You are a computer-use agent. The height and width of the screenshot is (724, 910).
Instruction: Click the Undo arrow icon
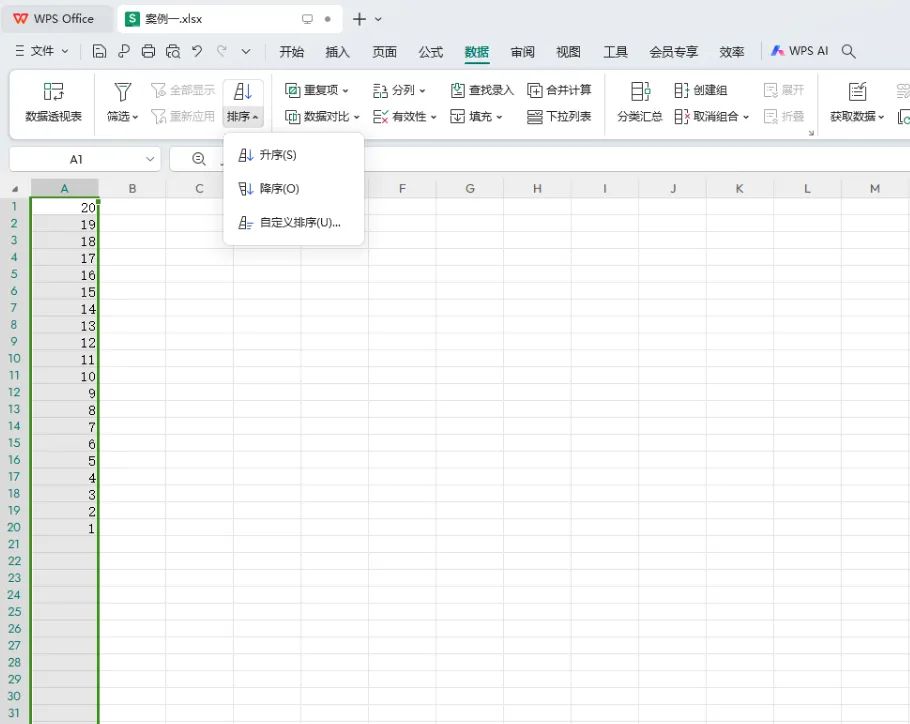click(197, 51)
